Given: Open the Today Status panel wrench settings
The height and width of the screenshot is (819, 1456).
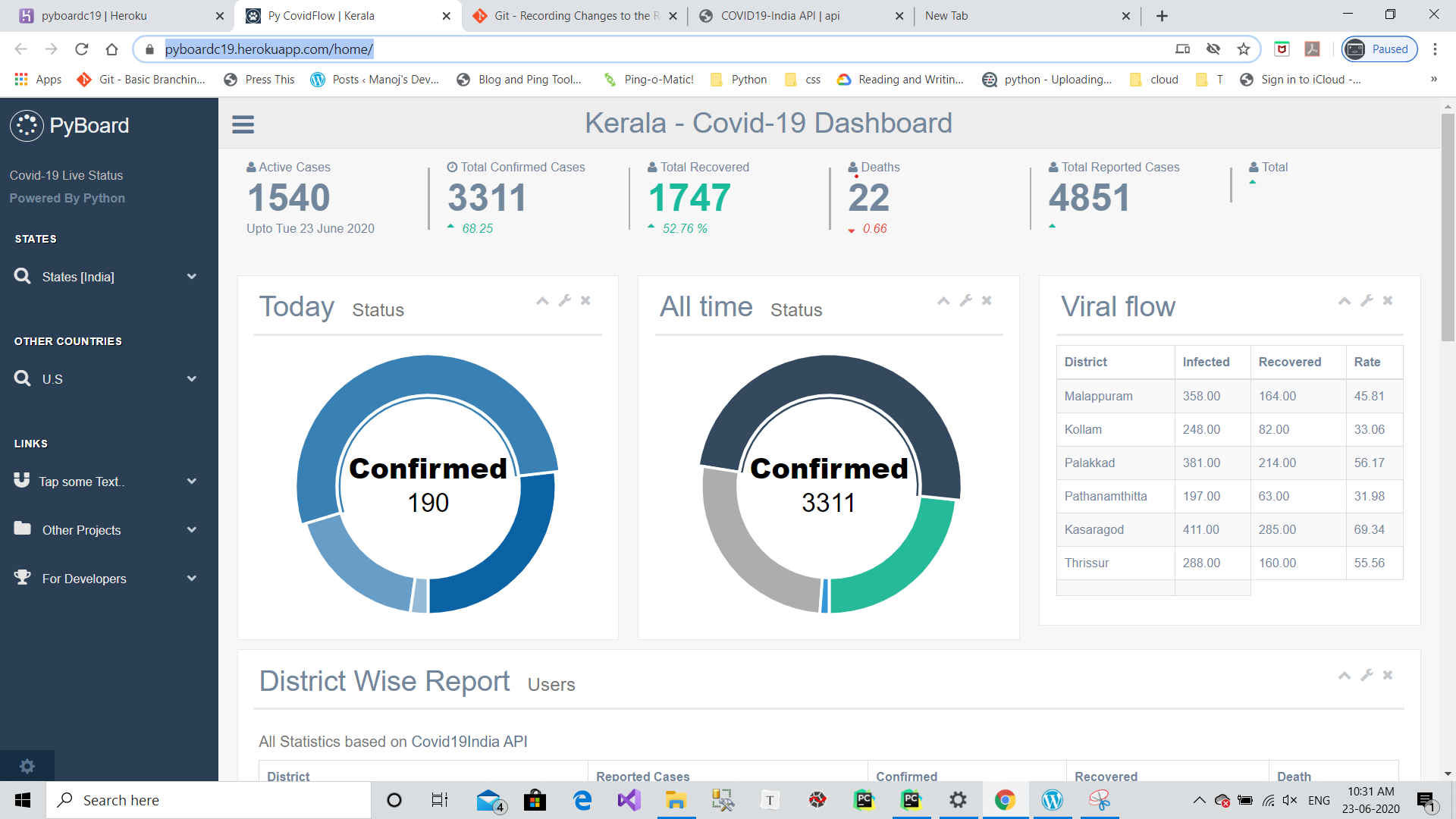Looking at the screenshot, I should pyautogui.click(x=564, y=300).
